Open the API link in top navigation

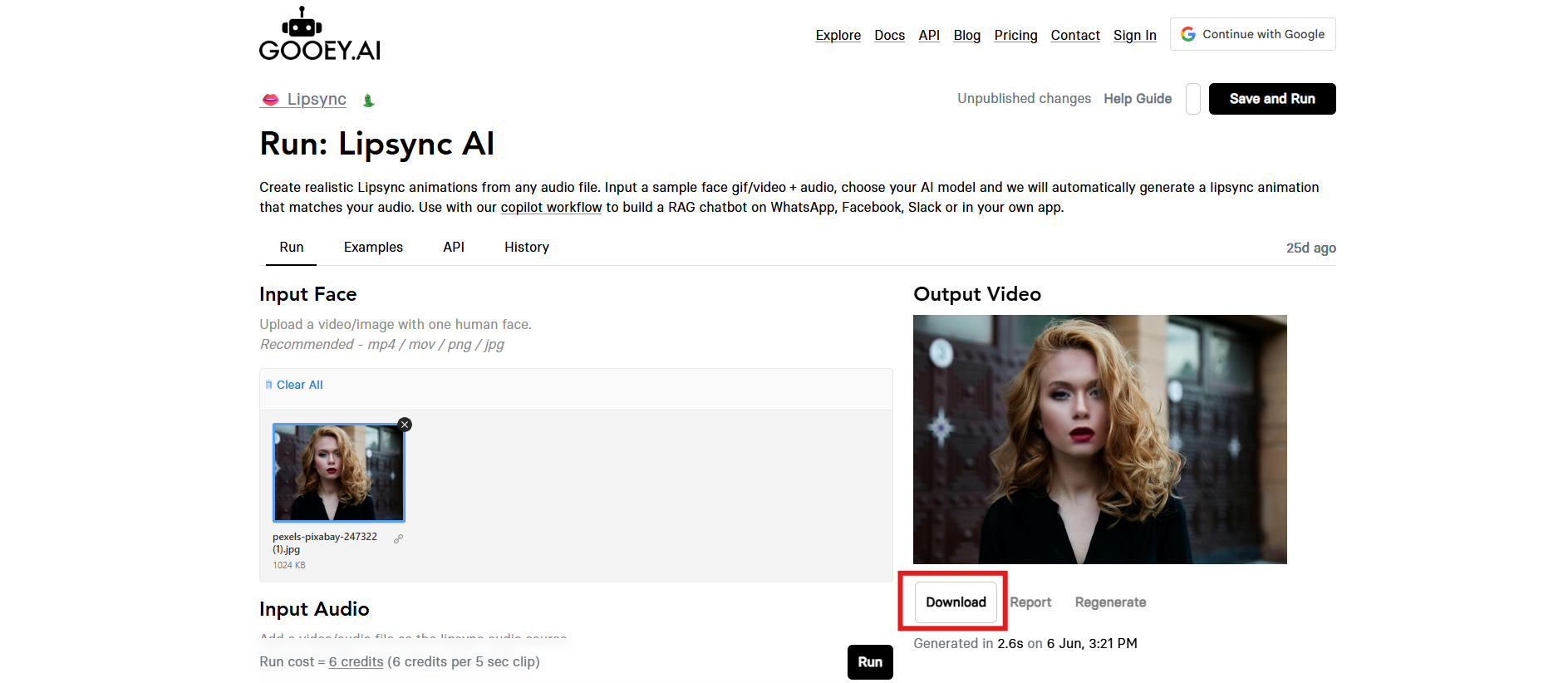click(929, 35)
